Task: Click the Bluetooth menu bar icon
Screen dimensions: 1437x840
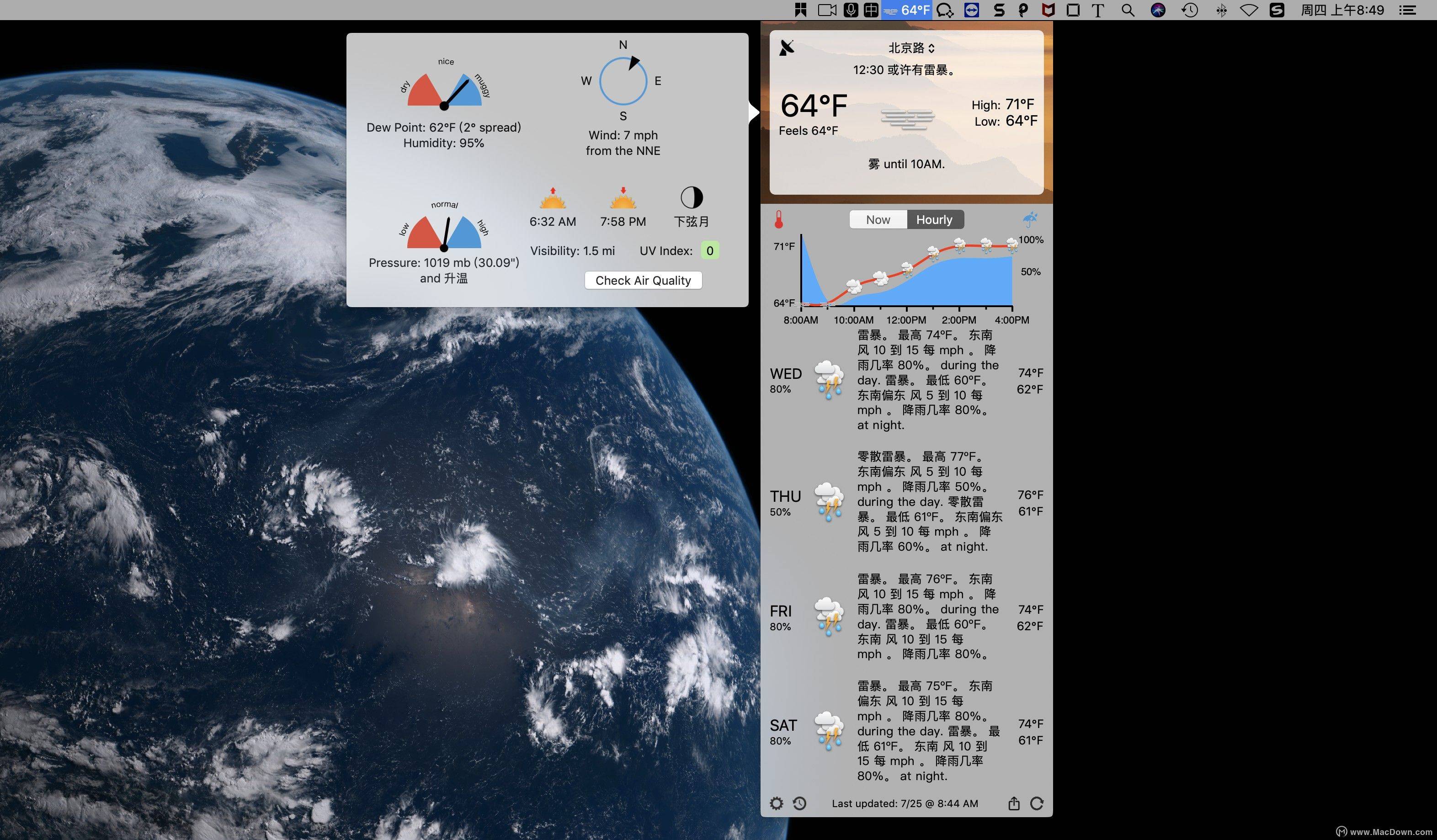Action: click(1221, 10)
